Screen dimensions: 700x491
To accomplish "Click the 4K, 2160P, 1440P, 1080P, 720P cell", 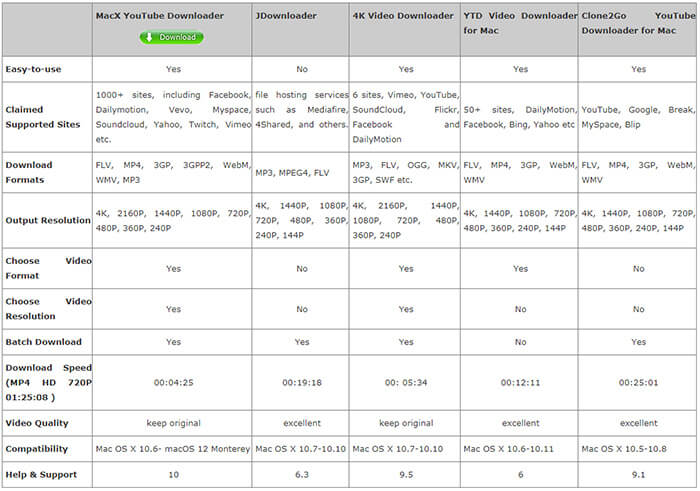I will point(173,221).
